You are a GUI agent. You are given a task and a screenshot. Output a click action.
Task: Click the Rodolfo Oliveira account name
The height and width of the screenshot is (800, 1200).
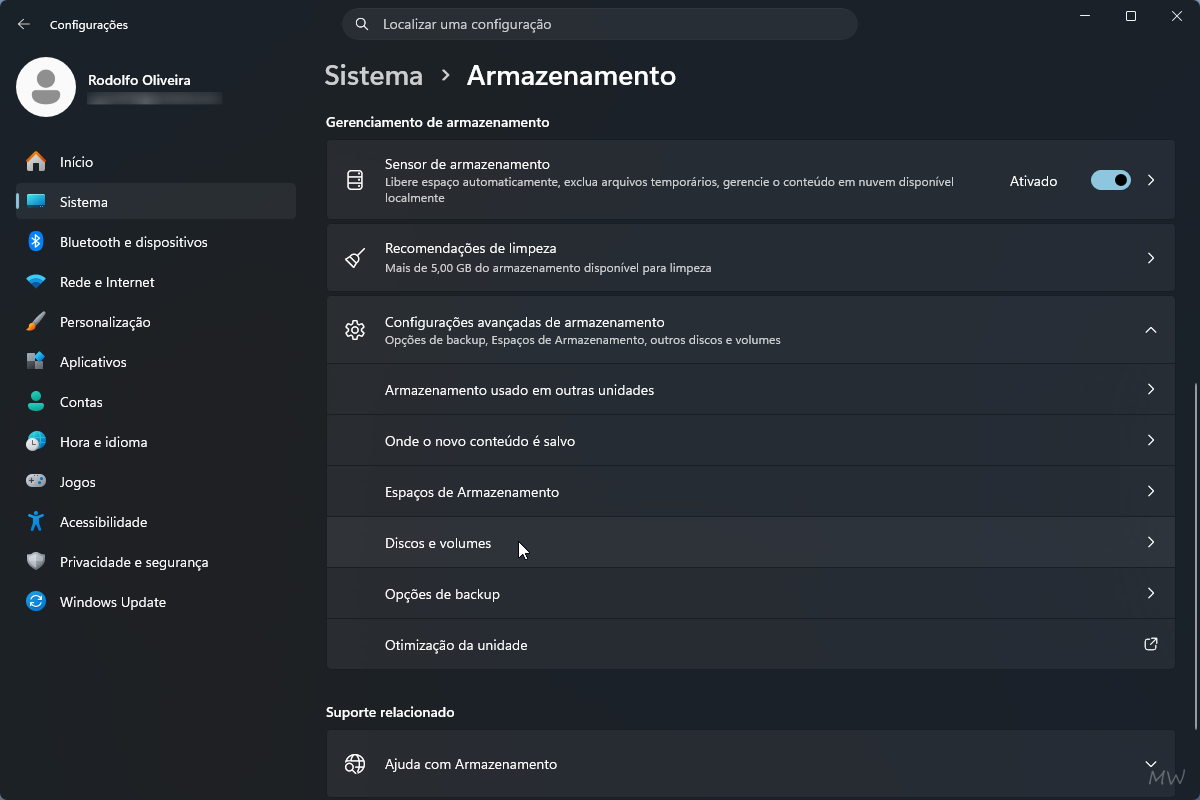(x=139, y=80)
